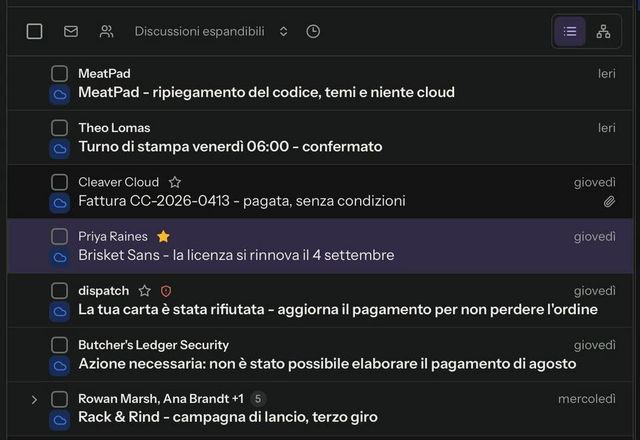The height and width of the screenshot is (440, 640).
Task: Click the cloud icon beside Brisket Sans
Action: click(60, 258)
